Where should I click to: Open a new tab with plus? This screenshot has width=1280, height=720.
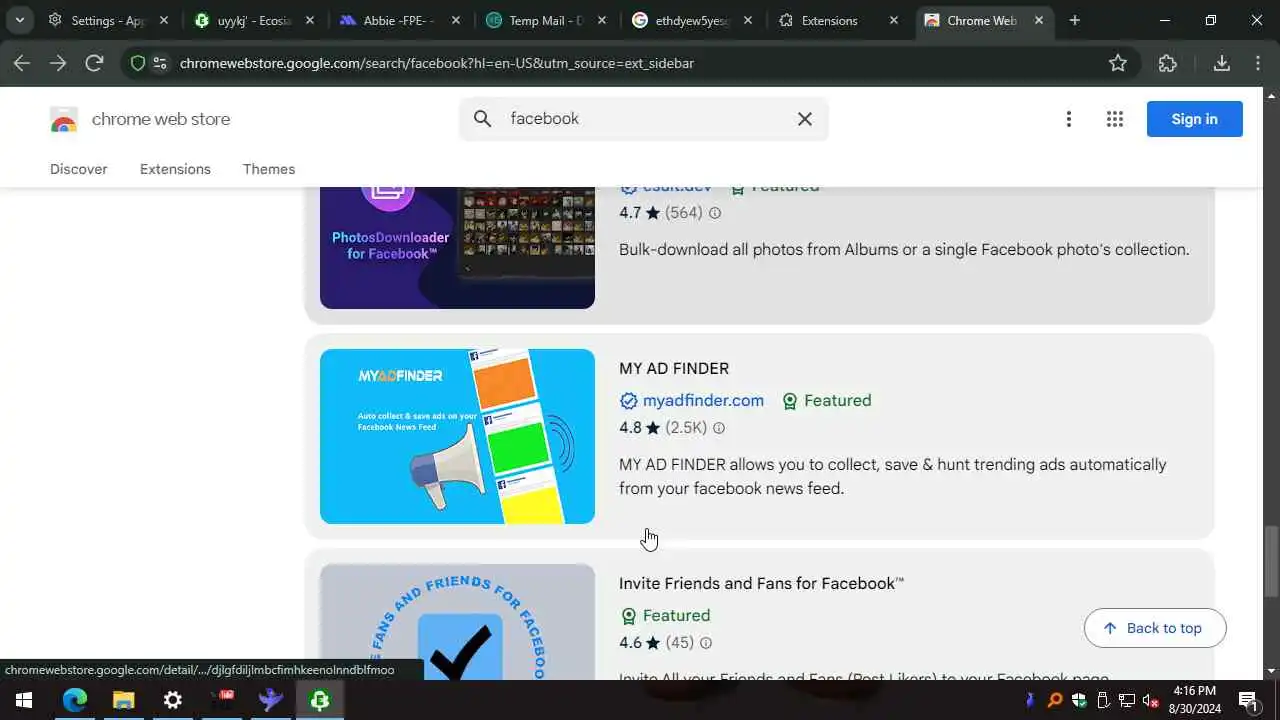pos(1074,20)
